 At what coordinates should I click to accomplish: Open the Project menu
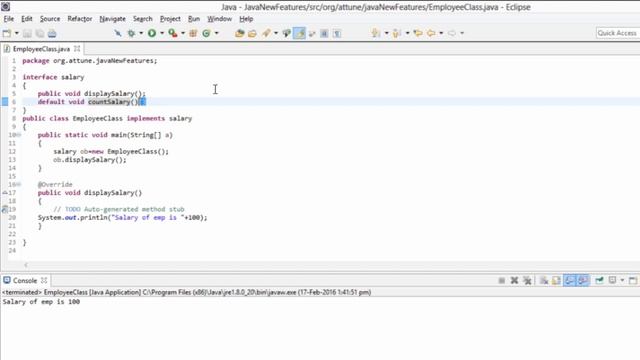[170, 19]
